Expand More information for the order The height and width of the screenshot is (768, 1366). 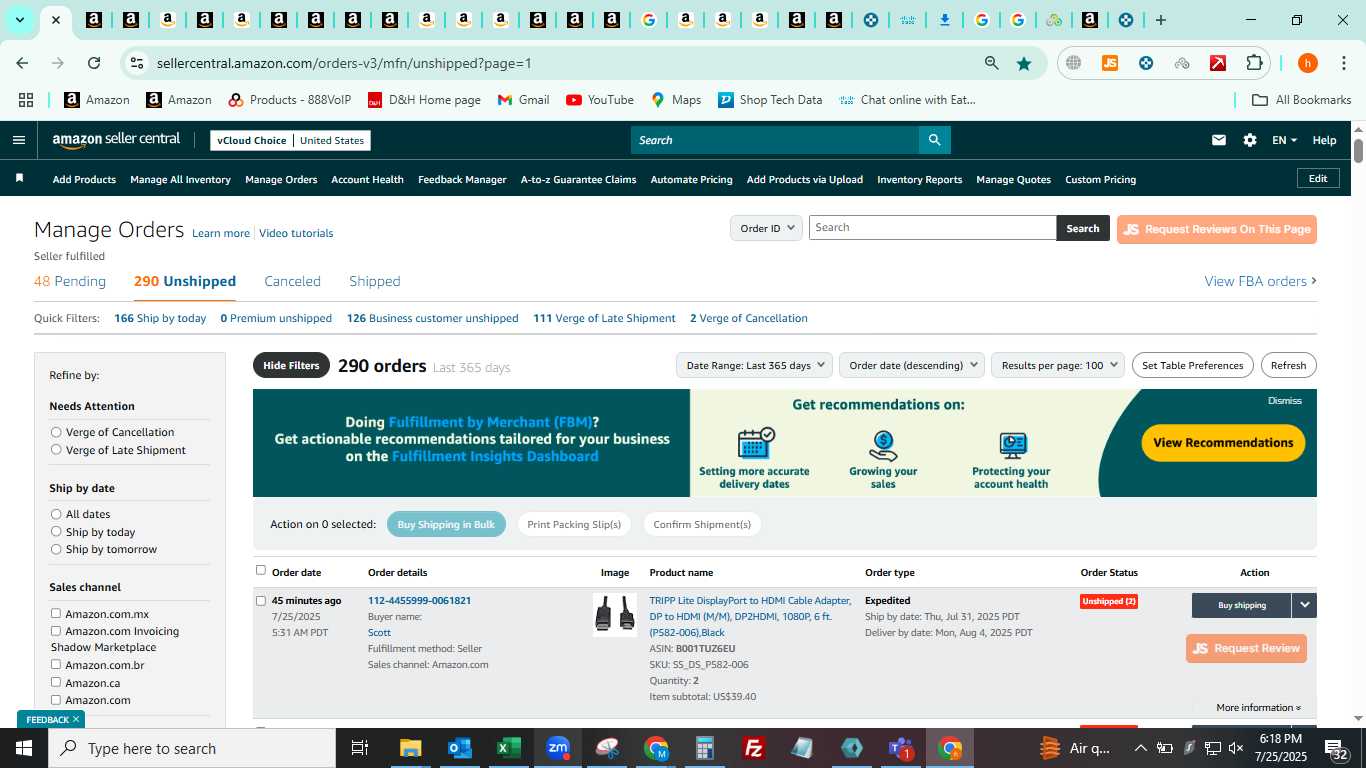[1258, 707]
